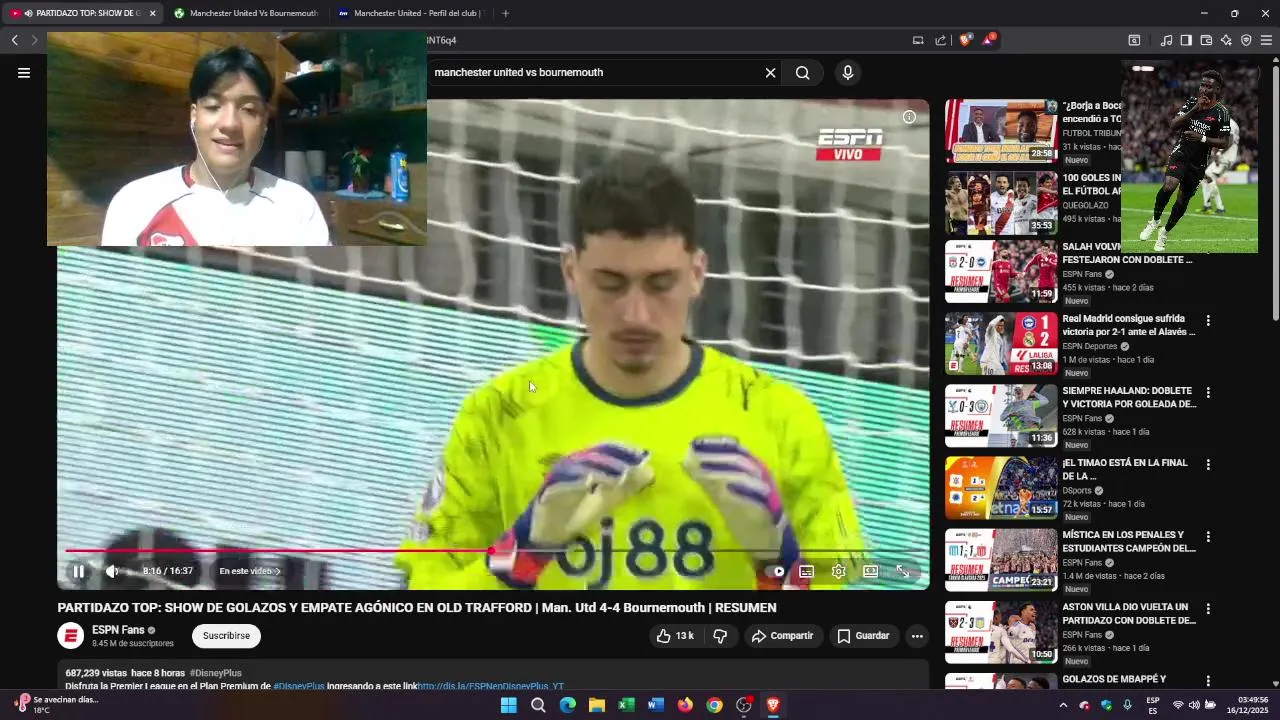Switch to theater mode view
This screenshot has height=720, width=1280.
871,571
